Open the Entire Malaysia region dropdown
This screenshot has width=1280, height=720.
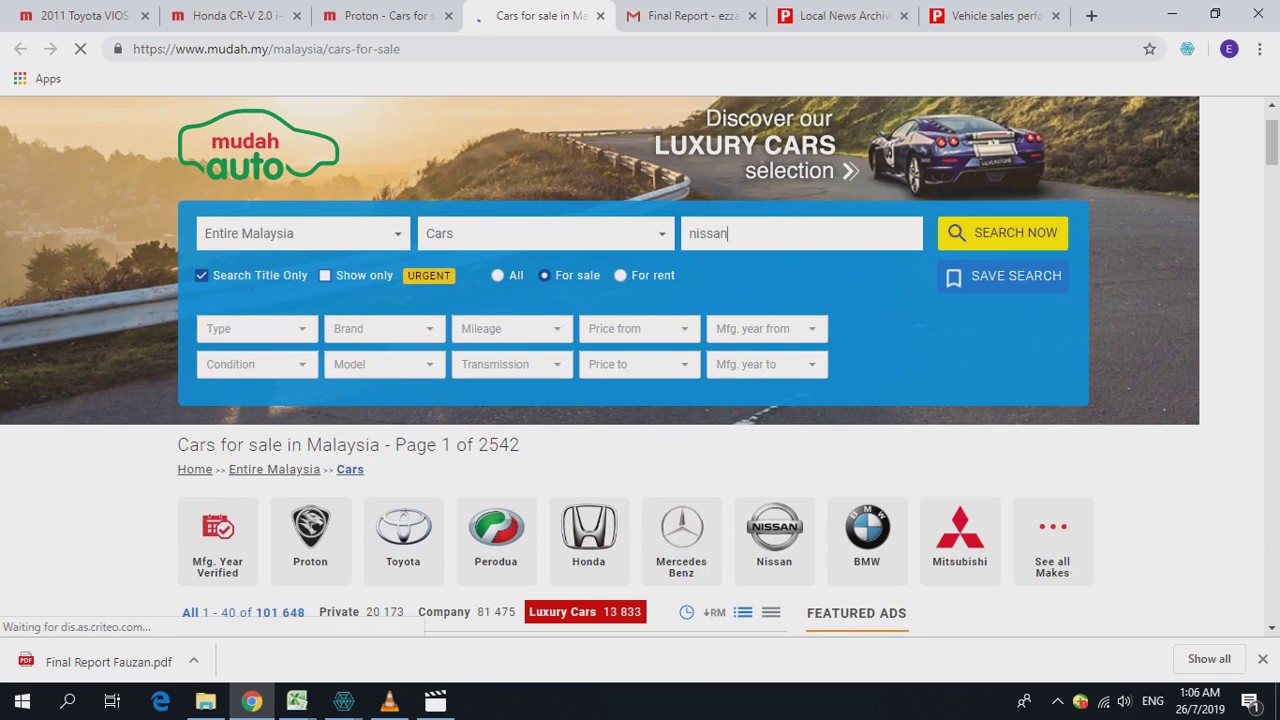[x=303, y=233]
